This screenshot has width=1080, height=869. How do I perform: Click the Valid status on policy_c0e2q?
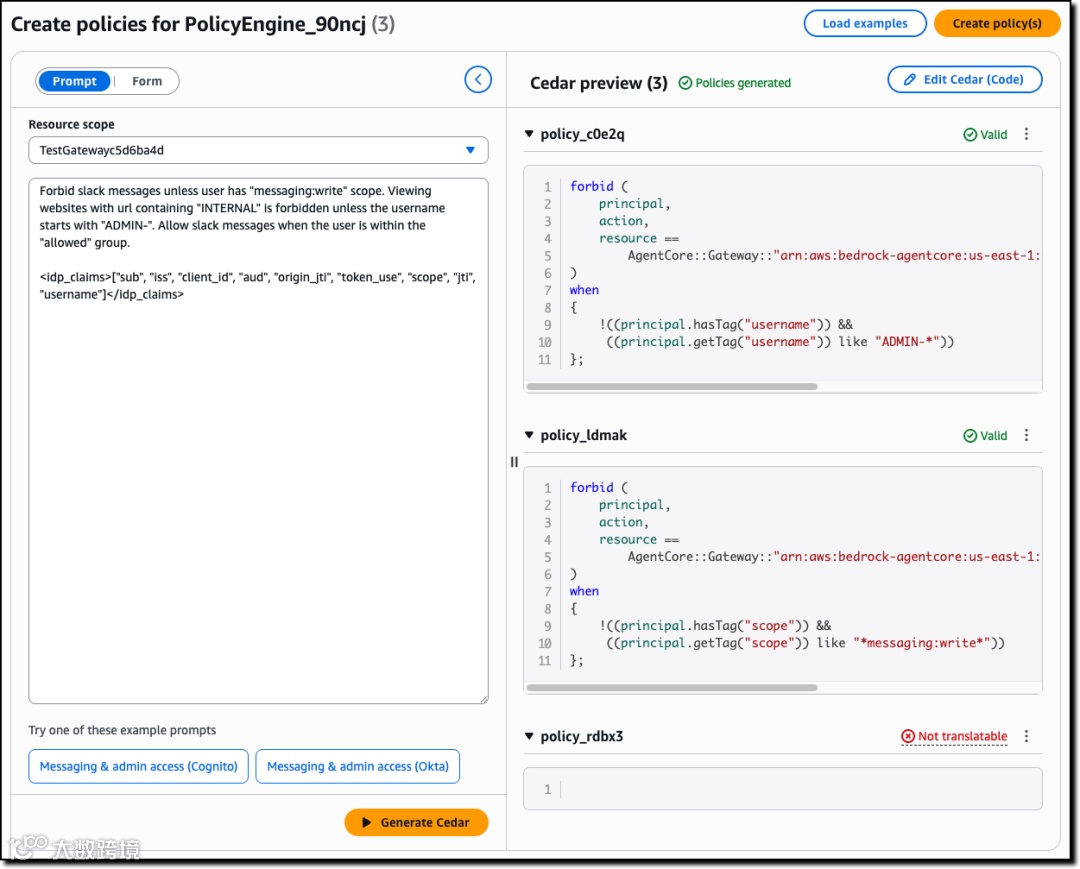tap(985, 134)
